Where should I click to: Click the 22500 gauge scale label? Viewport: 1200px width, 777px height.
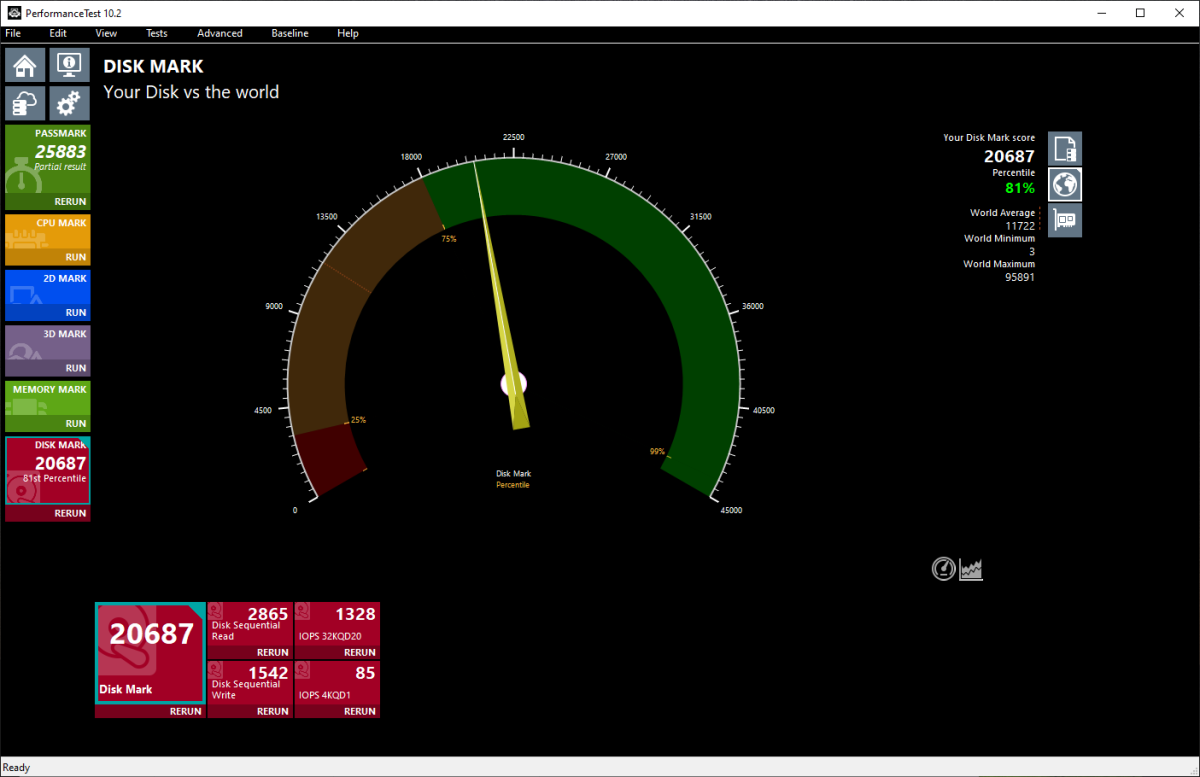[513, 137]
